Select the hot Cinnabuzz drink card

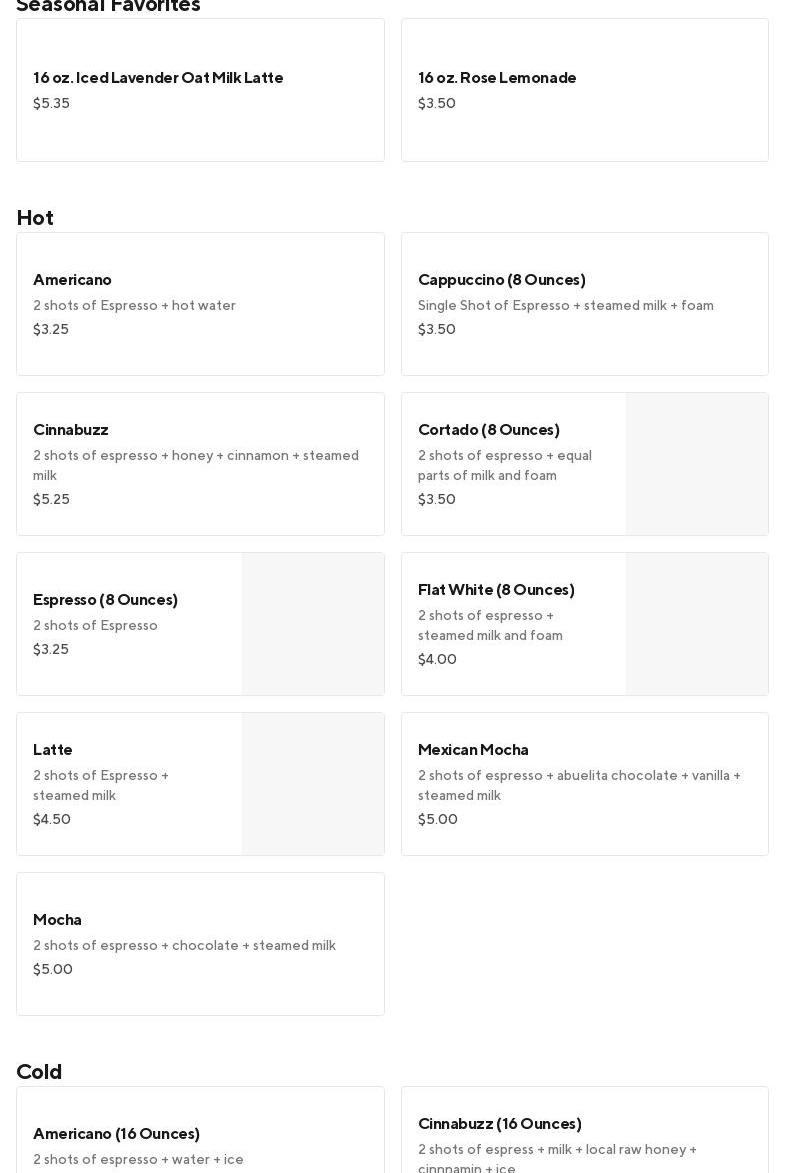[x=200, y=464]
